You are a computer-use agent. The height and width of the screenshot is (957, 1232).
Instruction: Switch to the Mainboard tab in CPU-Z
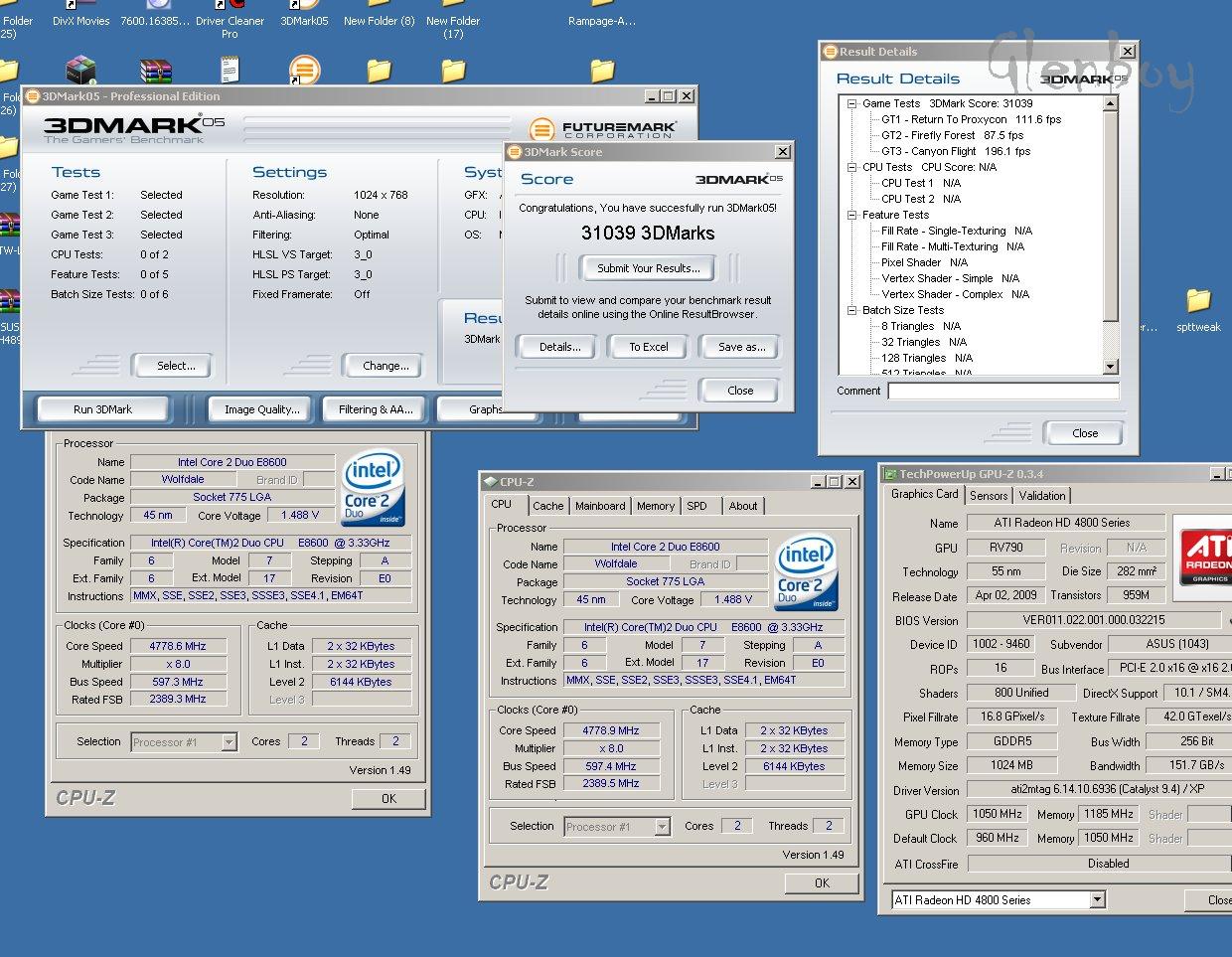tap(600, 506)
